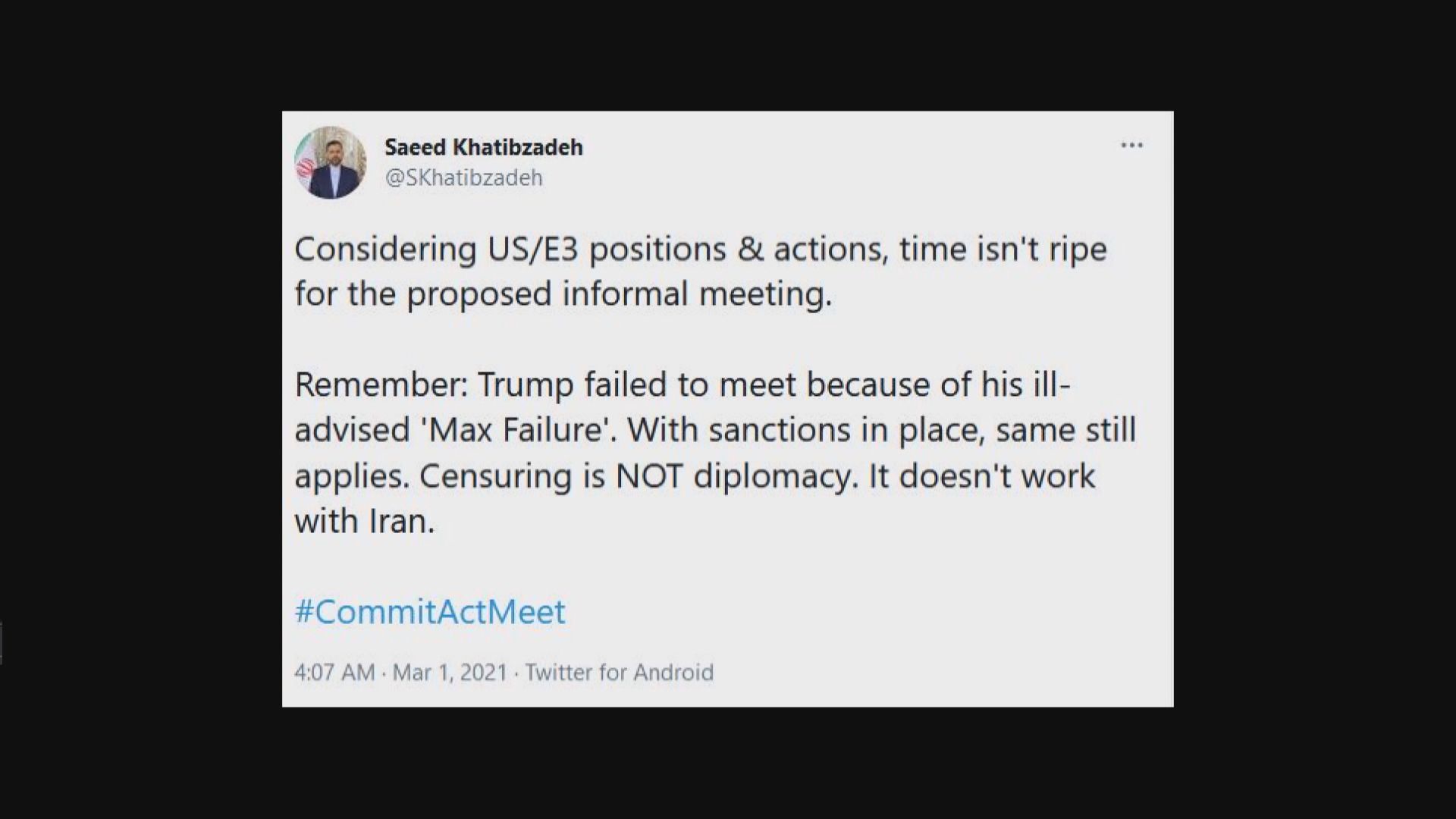Open the three-dot more options menu
The height and width of the screenshot is (819, 1456).
pyautogui.click(x=1131, y=146)
